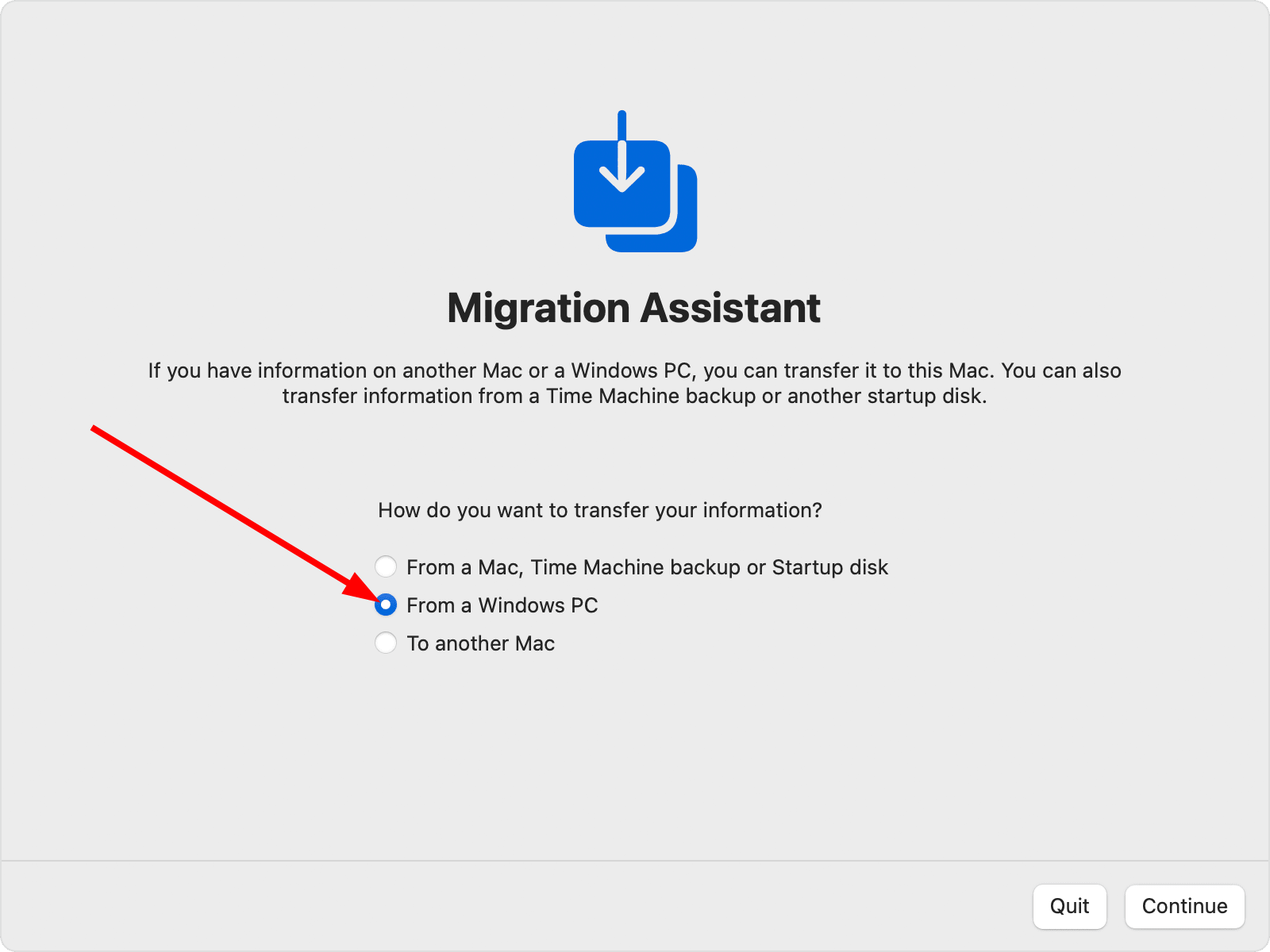Click the Continue button
The image size is (1270, 952).
1184,906
